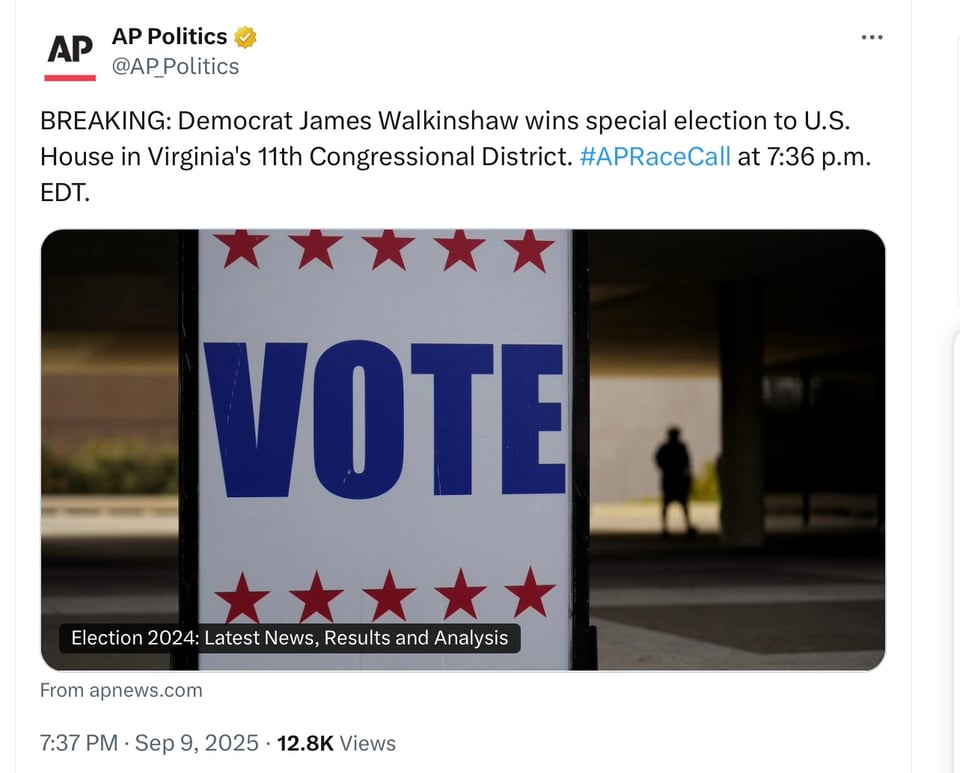The image size is (960, 773).
Task: Click the AP Politics display name
Action: [x=168, y=36]
